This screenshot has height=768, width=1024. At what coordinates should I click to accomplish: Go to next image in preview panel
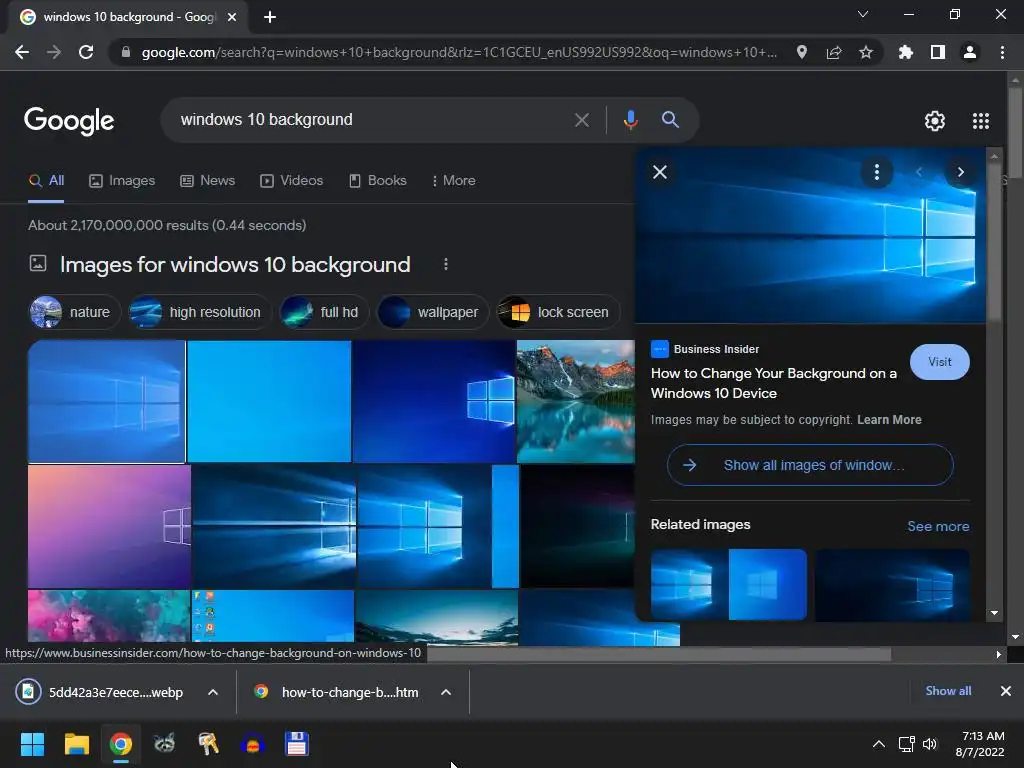(x=960, y=172)
